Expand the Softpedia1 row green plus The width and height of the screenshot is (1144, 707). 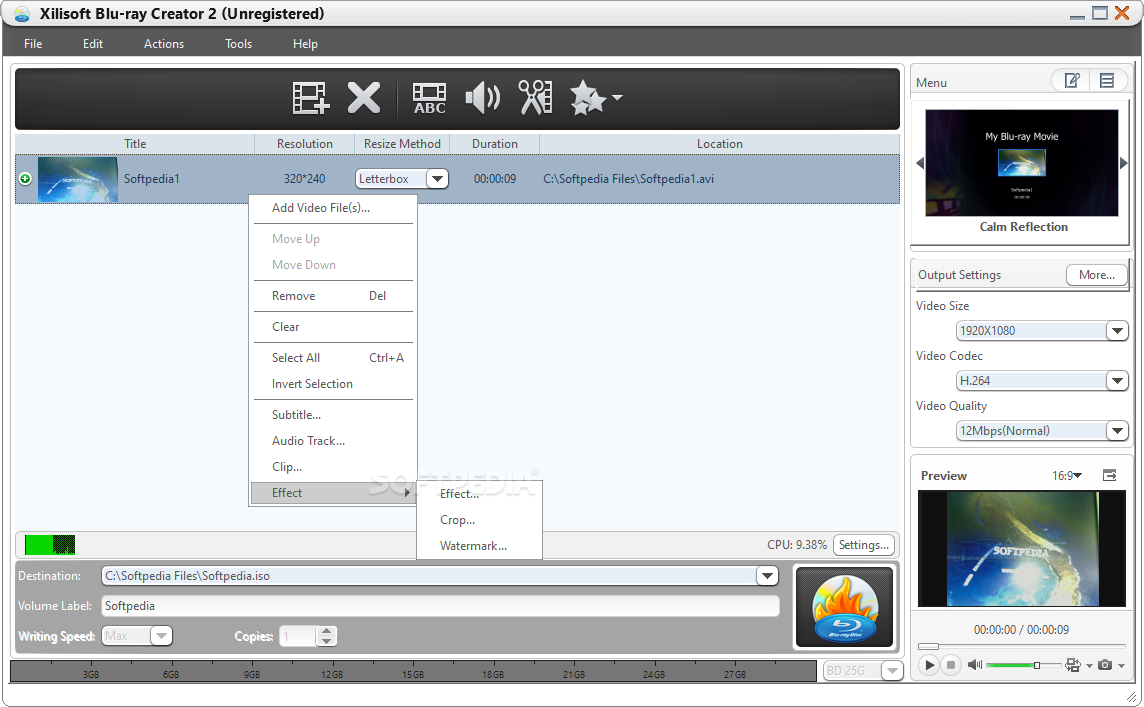pos(26,179)
